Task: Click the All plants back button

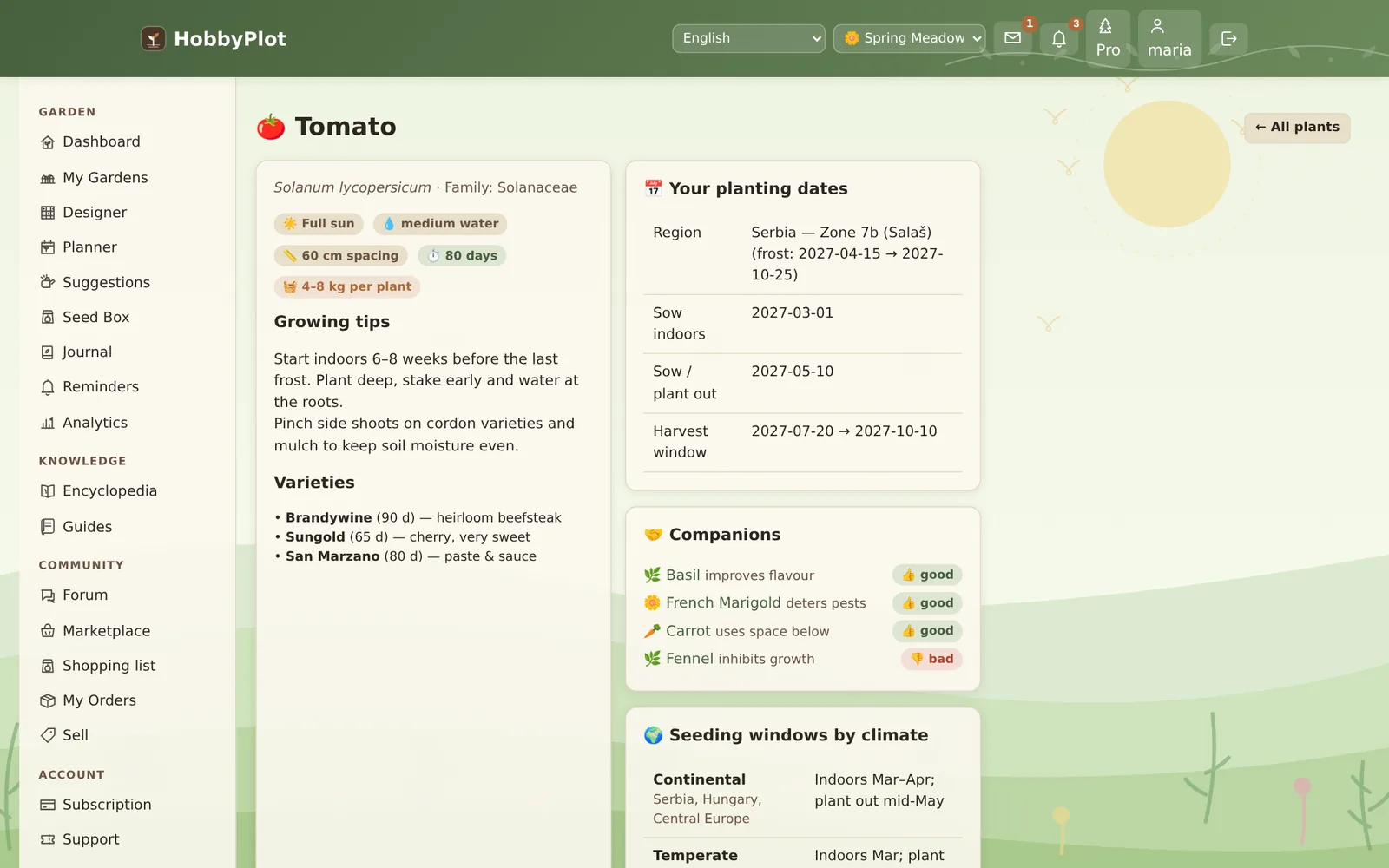Action: coord(1297,127)
